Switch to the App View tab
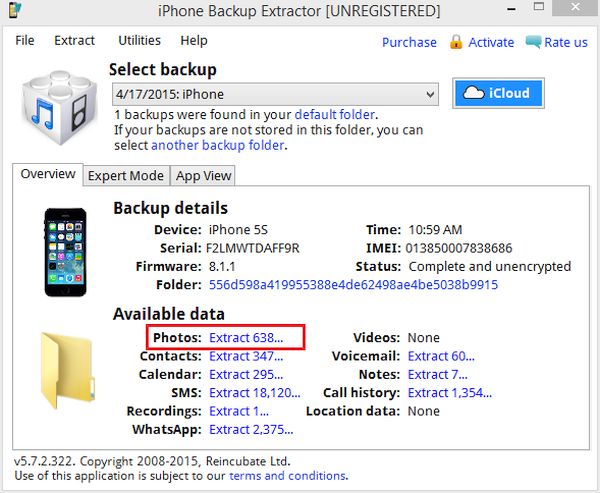 [x=203, y=175]
